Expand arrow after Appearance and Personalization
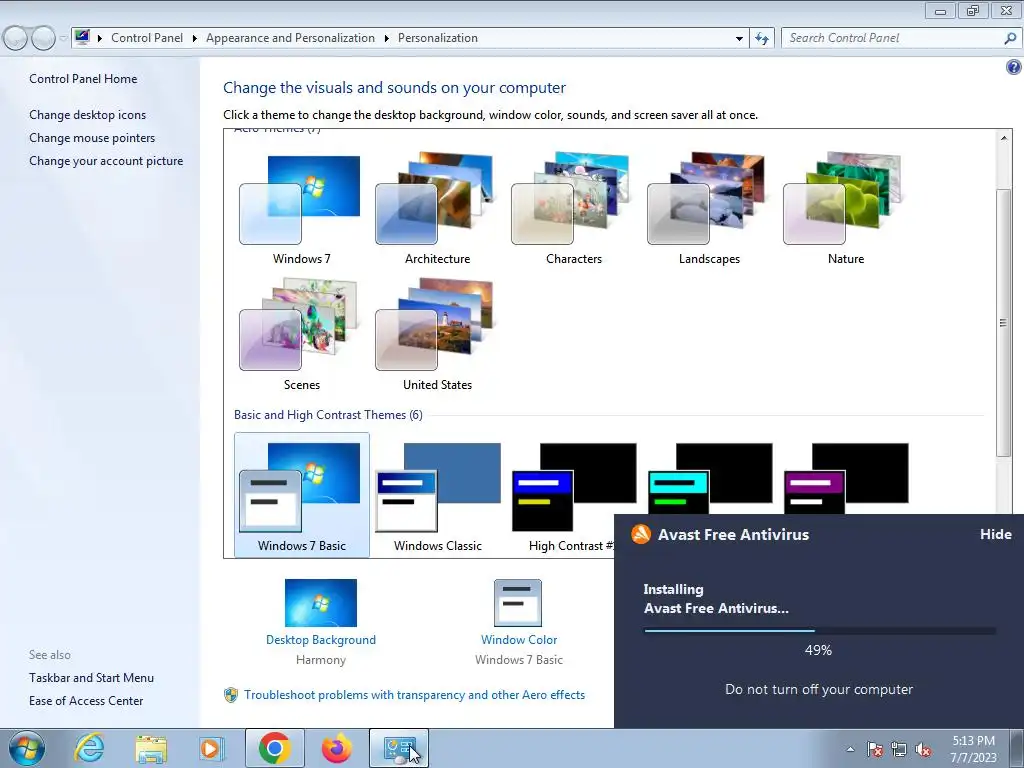The image size is (1024, 768). pyautogui.click(x=387, y=39)
